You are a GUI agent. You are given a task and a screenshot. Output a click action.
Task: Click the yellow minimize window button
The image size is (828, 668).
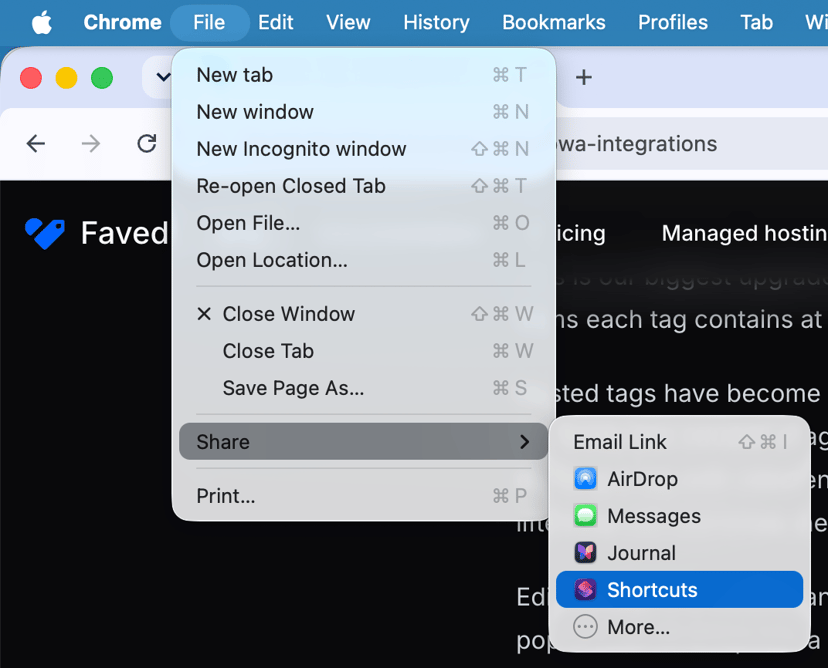coord(67,78)
